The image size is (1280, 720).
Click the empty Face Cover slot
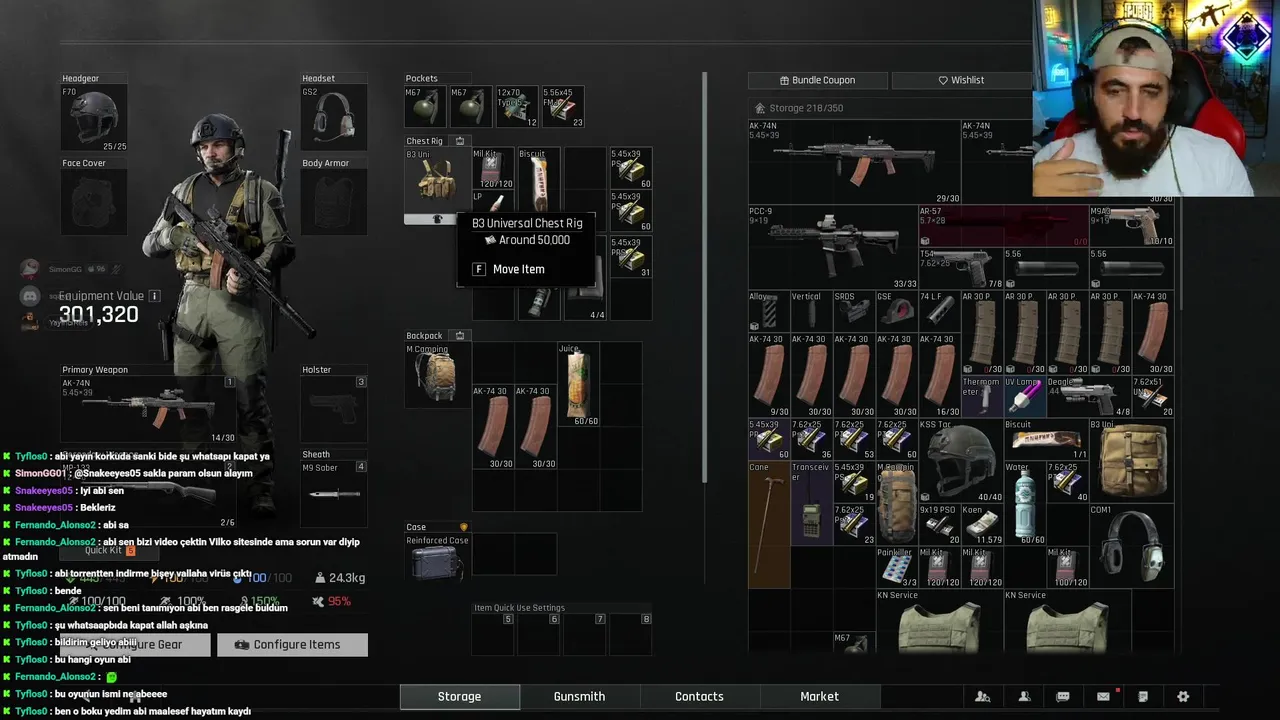click(x=95, y=202)
